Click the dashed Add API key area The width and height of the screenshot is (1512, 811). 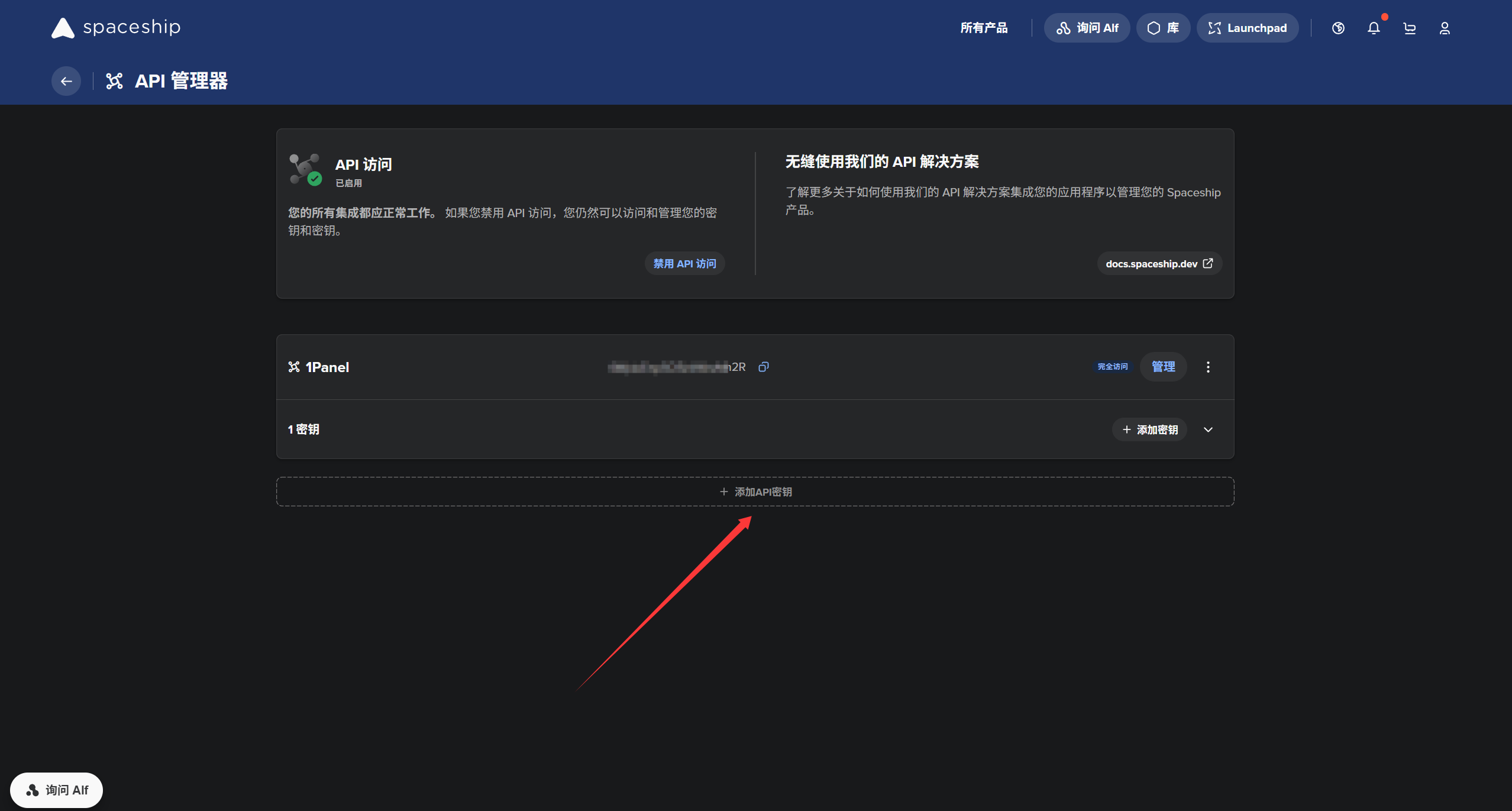[x=755, y=492]
